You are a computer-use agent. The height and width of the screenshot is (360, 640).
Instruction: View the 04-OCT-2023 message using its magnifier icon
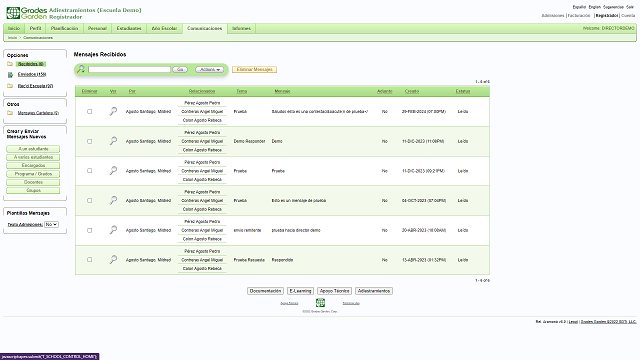point(113,200)
